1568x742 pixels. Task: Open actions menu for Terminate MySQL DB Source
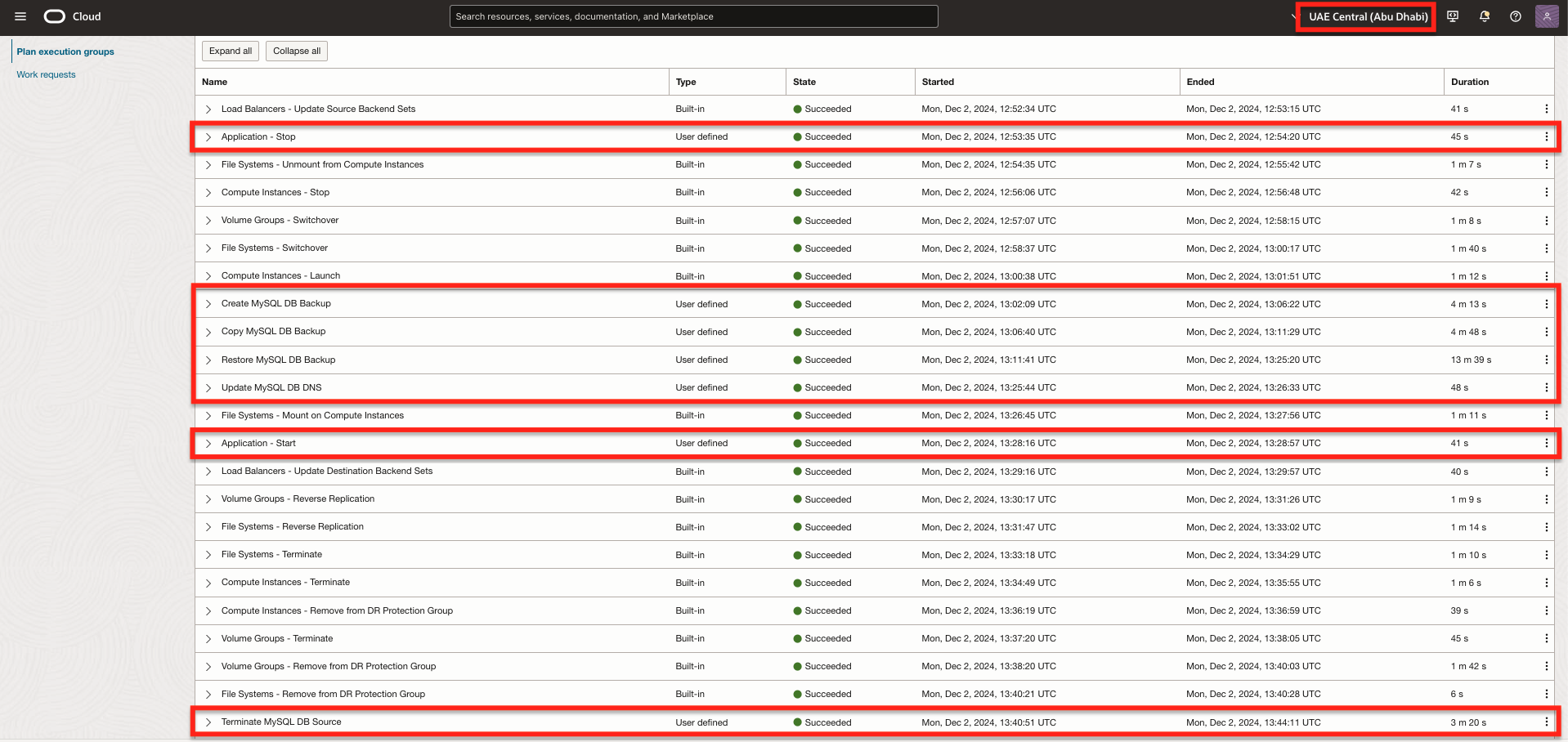tap(1546, 722)
